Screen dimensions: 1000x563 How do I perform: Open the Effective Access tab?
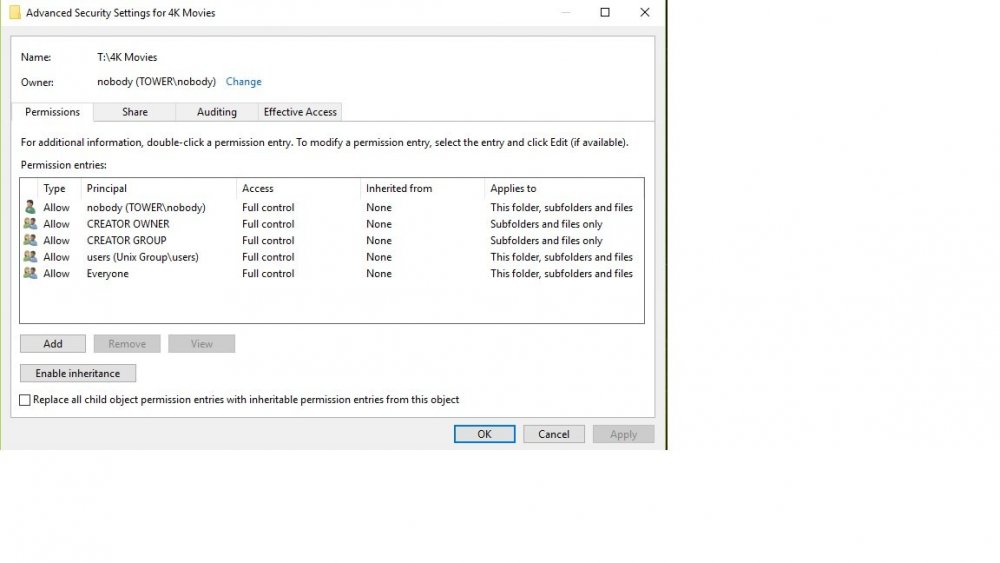pos(300,112)
